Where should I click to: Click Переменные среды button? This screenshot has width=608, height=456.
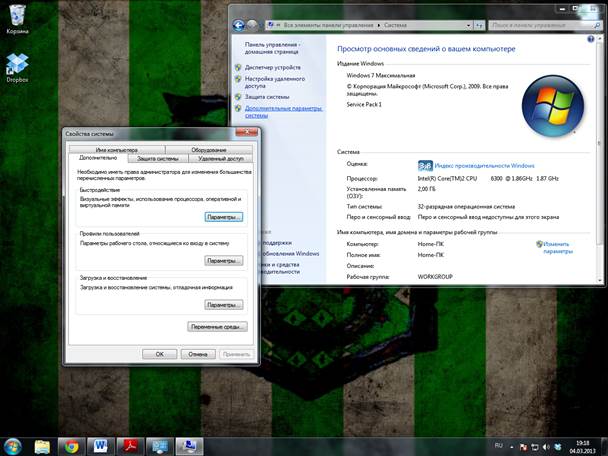218,327
